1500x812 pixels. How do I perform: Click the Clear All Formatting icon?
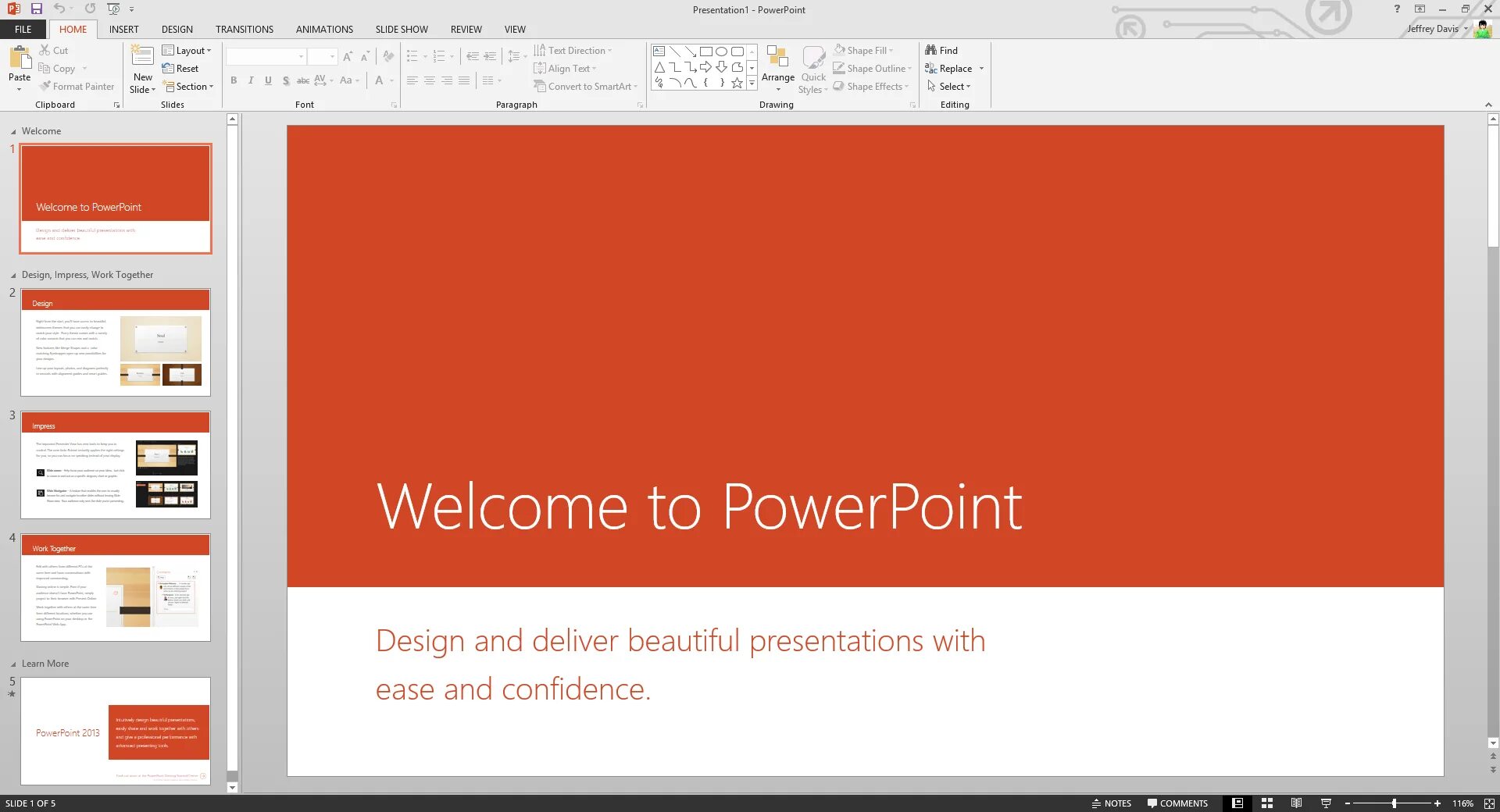[388, 57]
